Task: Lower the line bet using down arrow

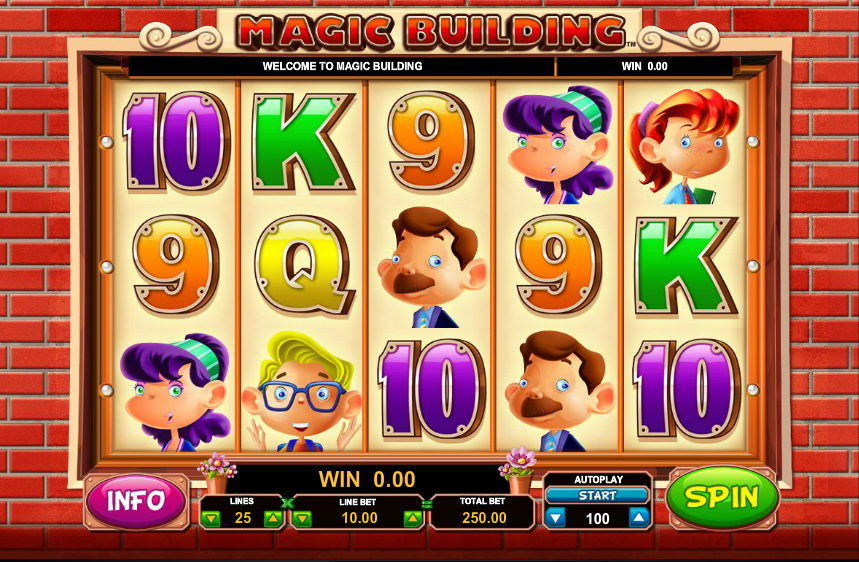Action: pos(302,518)
